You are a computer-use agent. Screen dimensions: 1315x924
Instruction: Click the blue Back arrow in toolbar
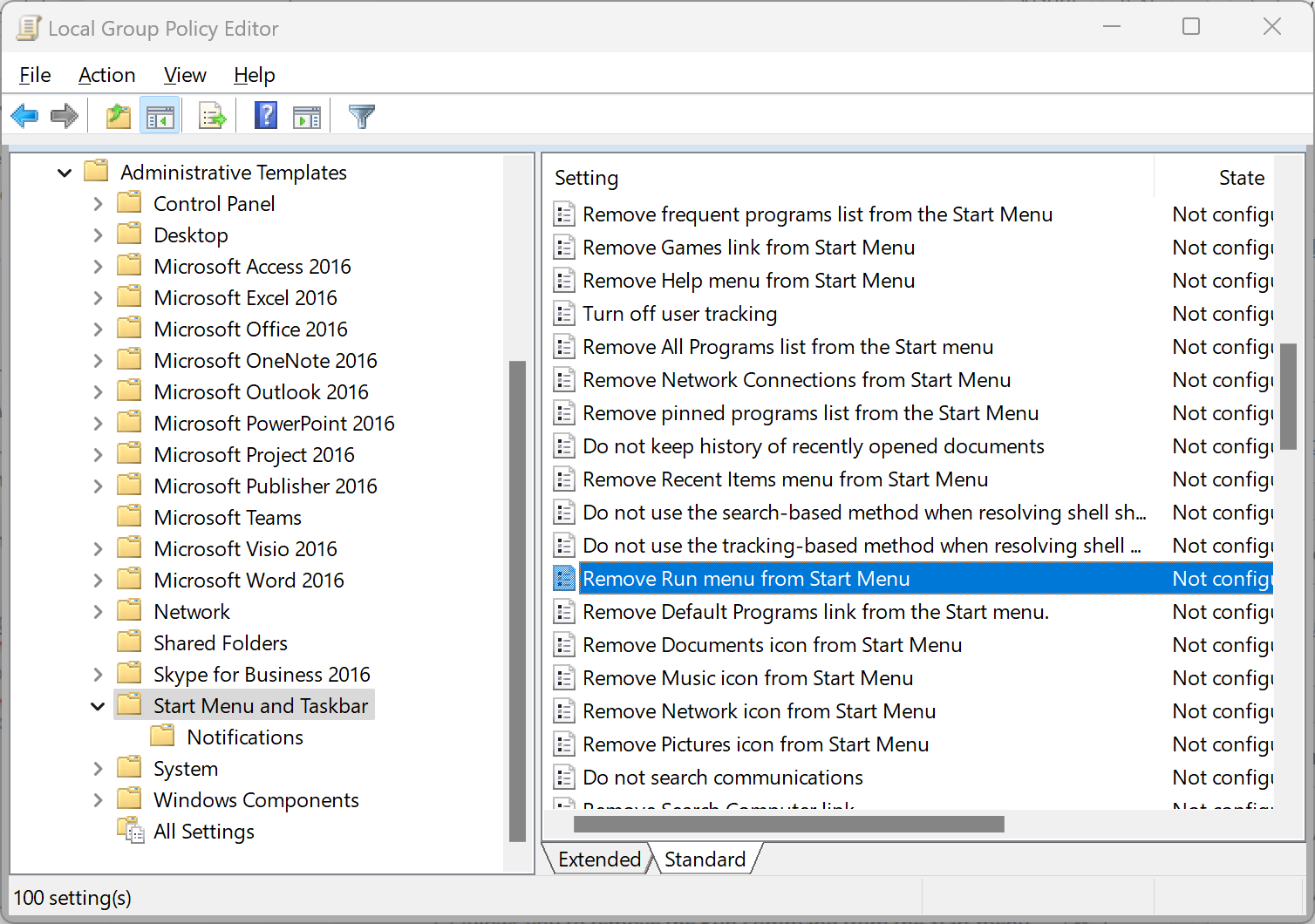coord(24,116)
